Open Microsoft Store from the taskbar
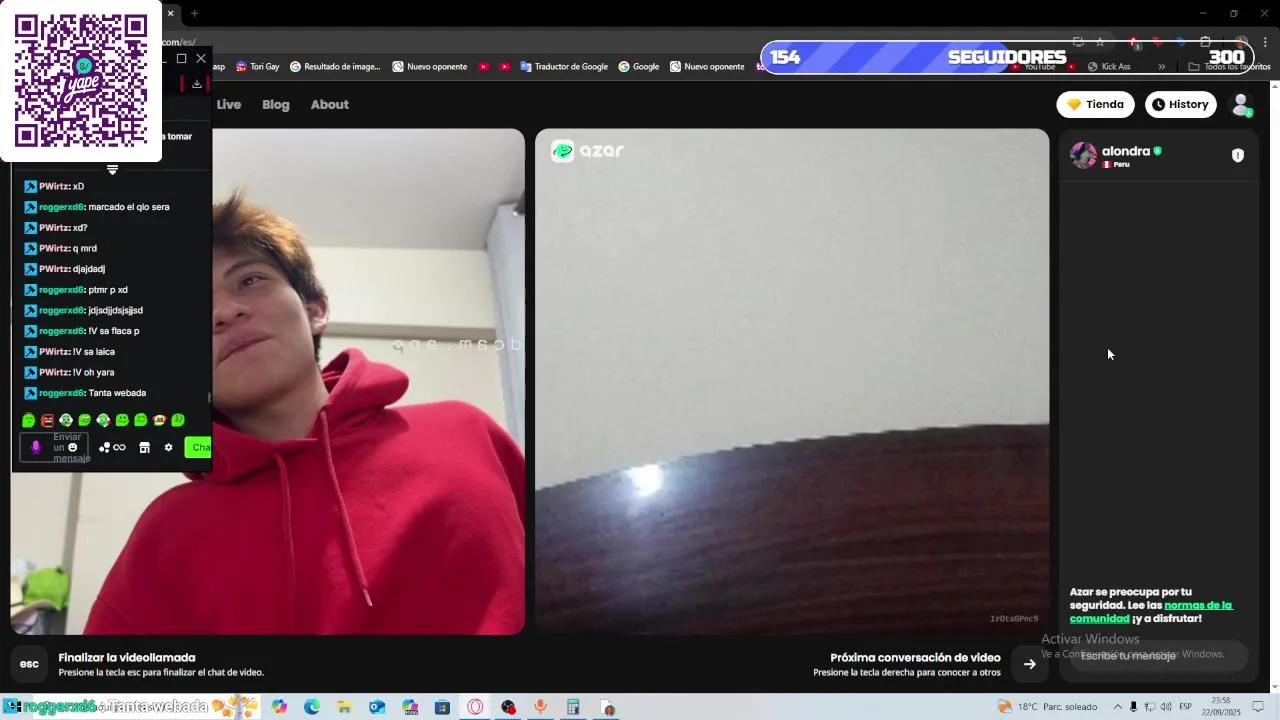 (x=442, y=707)
